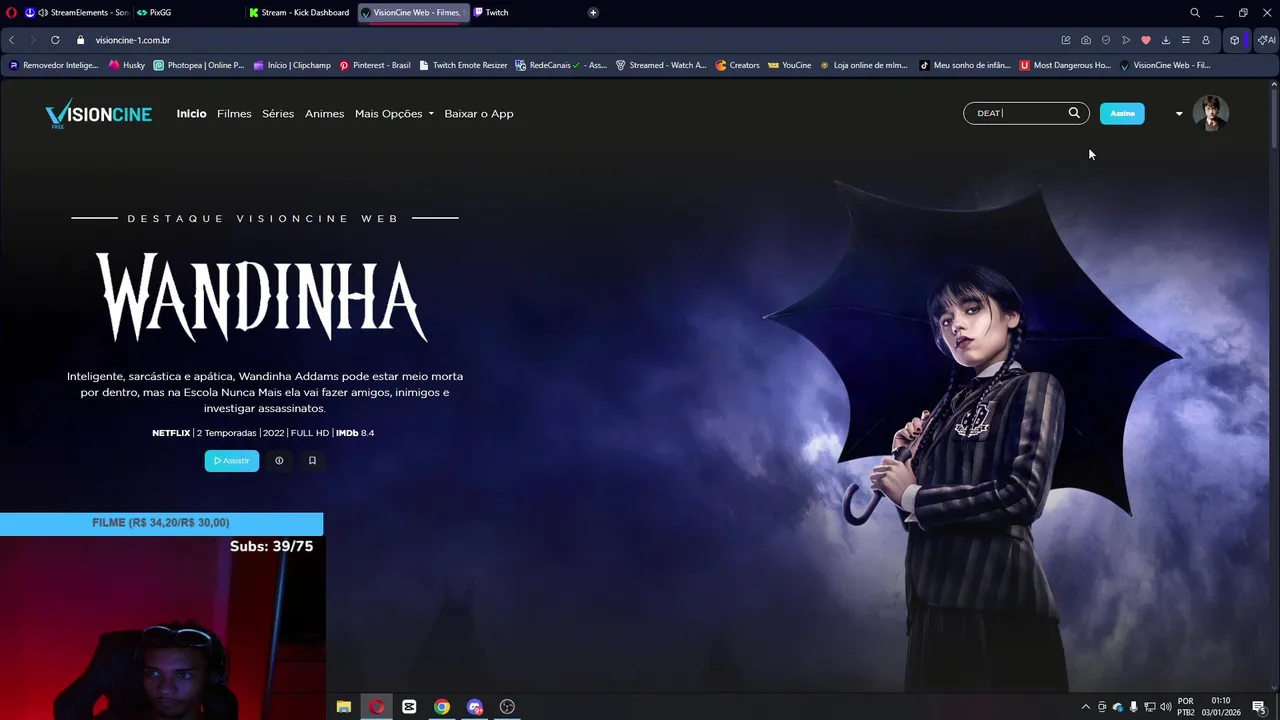Expand the user account dropdown arrow

pos(1179,114)
